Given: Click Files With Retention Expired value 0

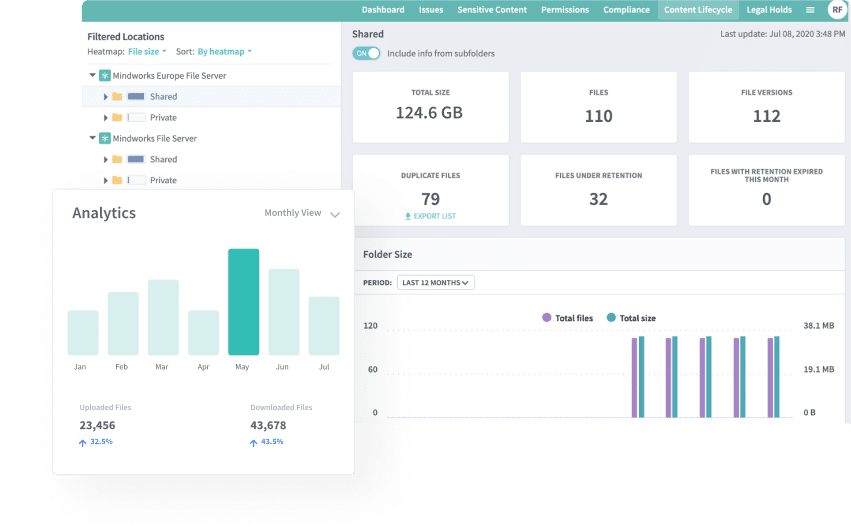Looking at the screenshot, I should (766, 199).
